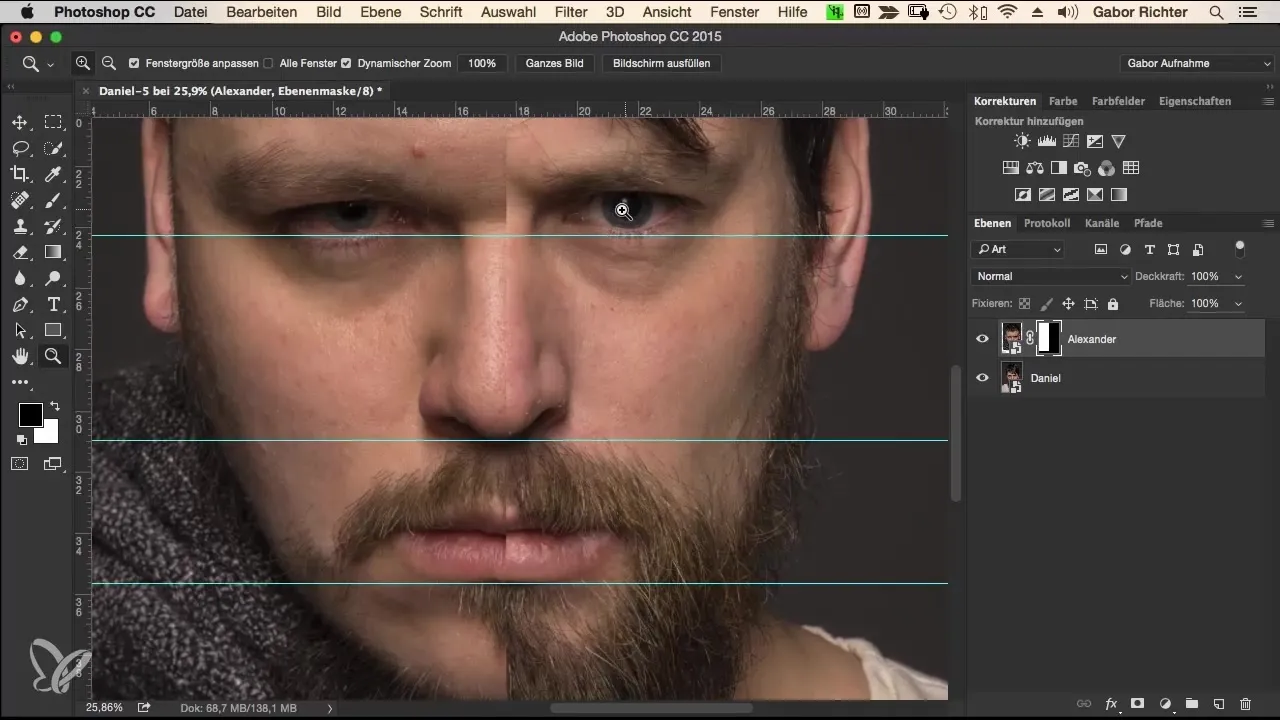The height and width of the screenshot is (720, 1280).
Task: Select the Brush tool
Action: pyautogui.click(x=53, y=200)
